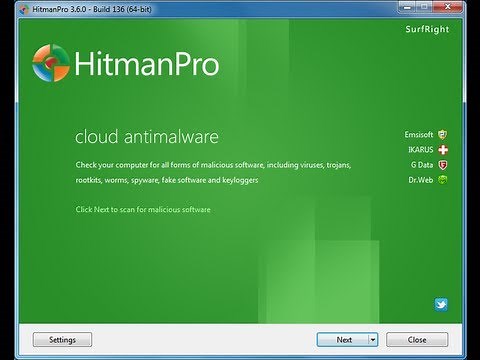Open the Settings button
Screen dimensions: 480x360
[62, 340]
